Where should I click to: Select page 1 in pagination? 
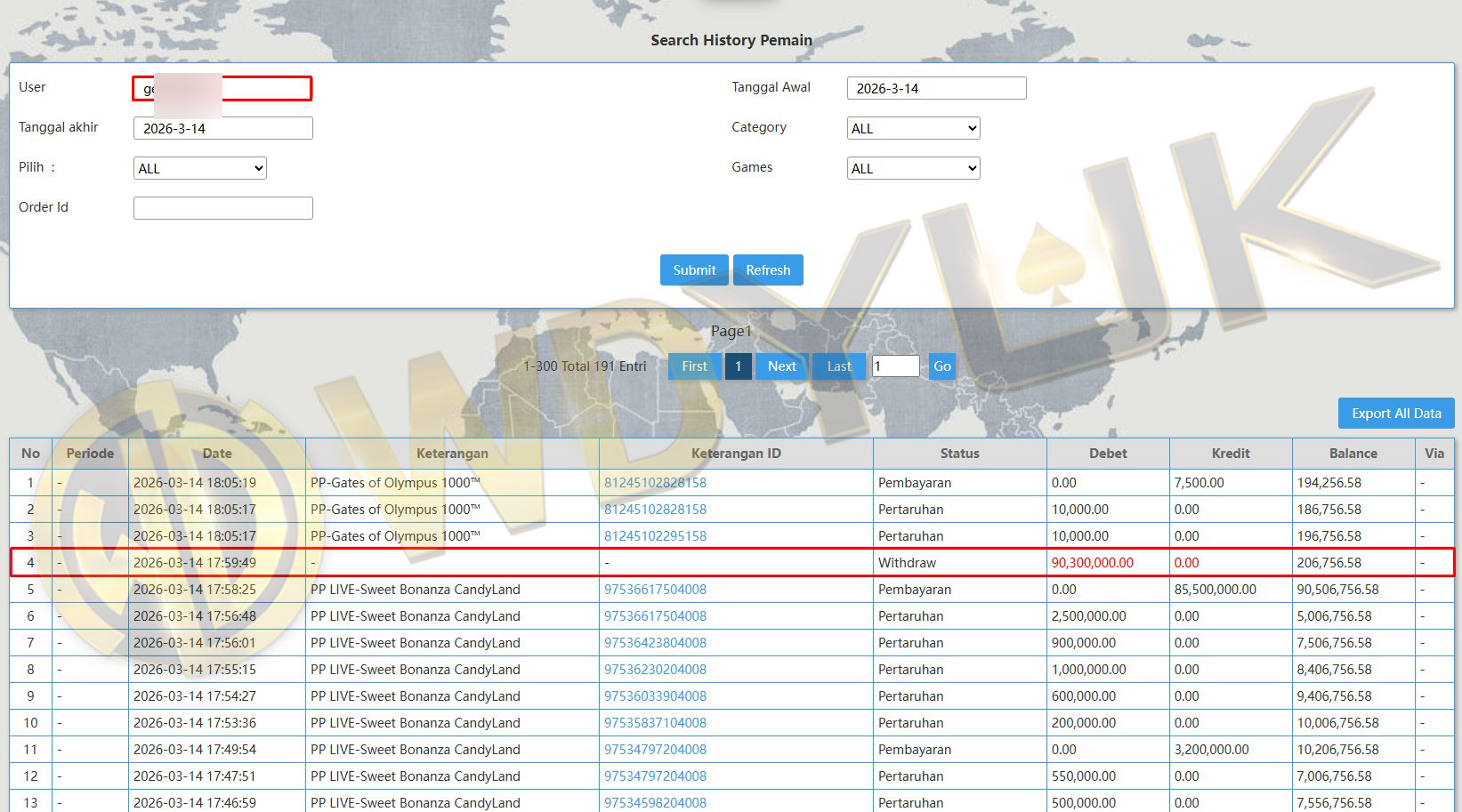point(738,366)
